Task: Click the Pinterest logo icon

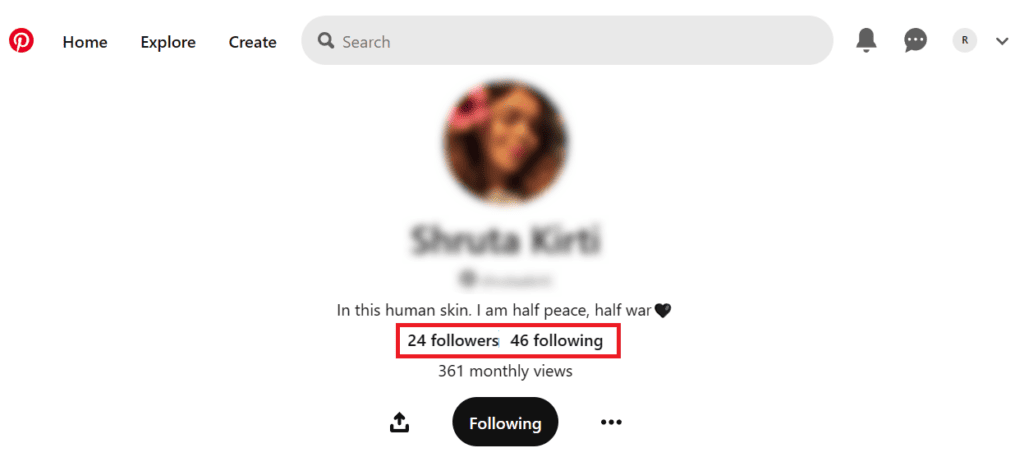Action: coord(21,41)
